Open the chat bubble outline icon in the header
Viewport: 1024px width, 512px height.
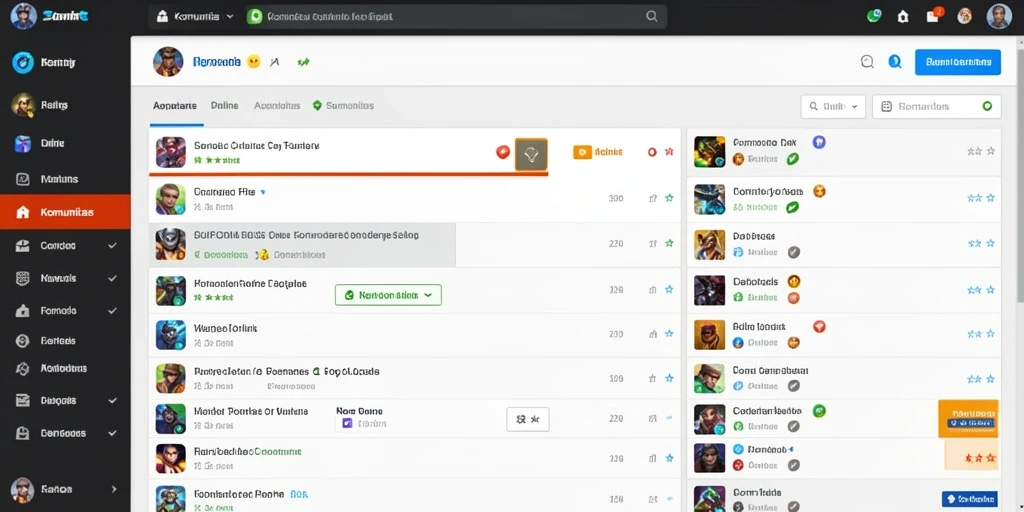click(x=867, y=62)
